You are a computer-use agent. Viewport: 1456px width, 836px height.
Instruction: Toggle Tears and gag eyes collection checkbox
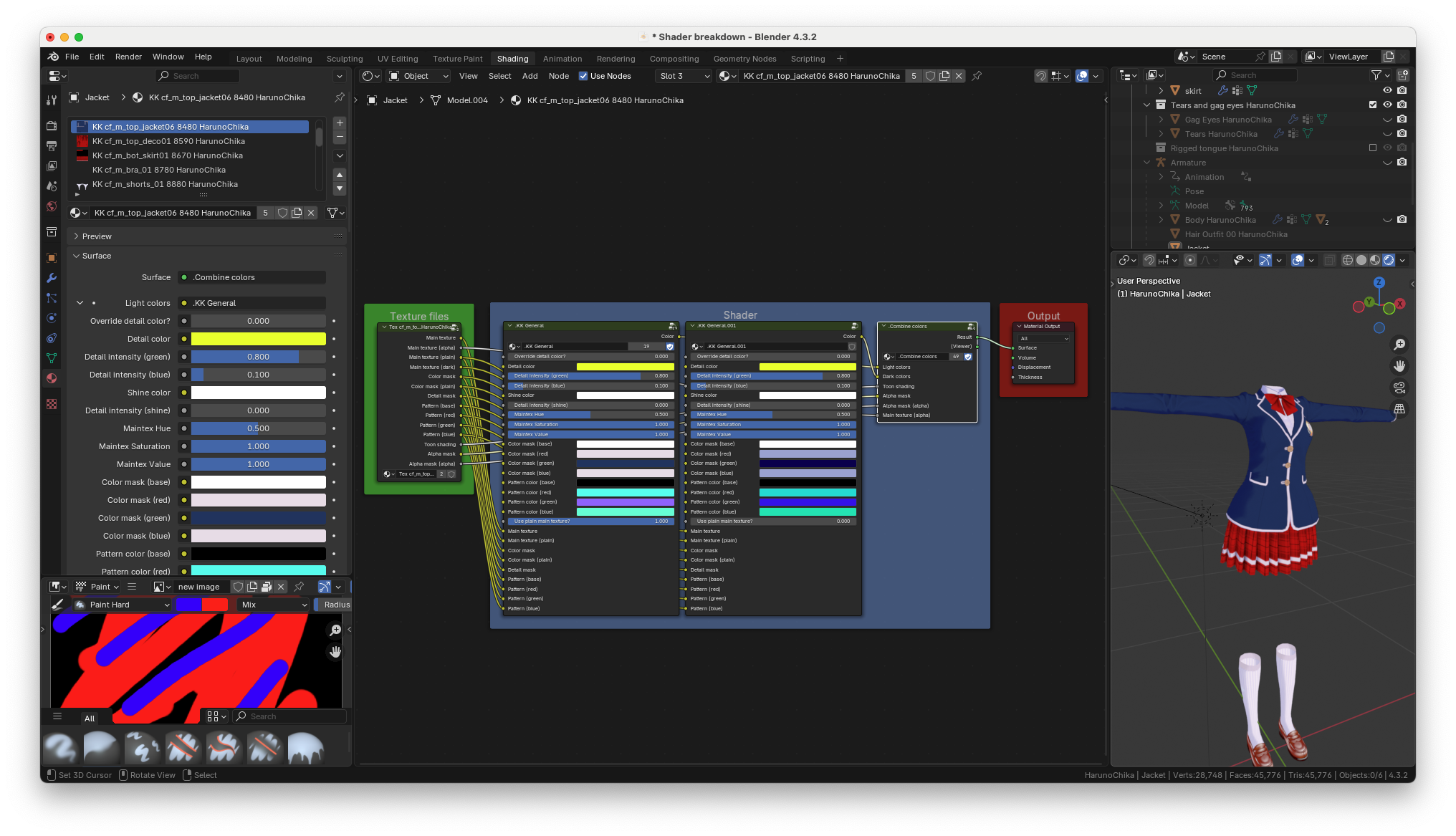tap(1373, 105)
